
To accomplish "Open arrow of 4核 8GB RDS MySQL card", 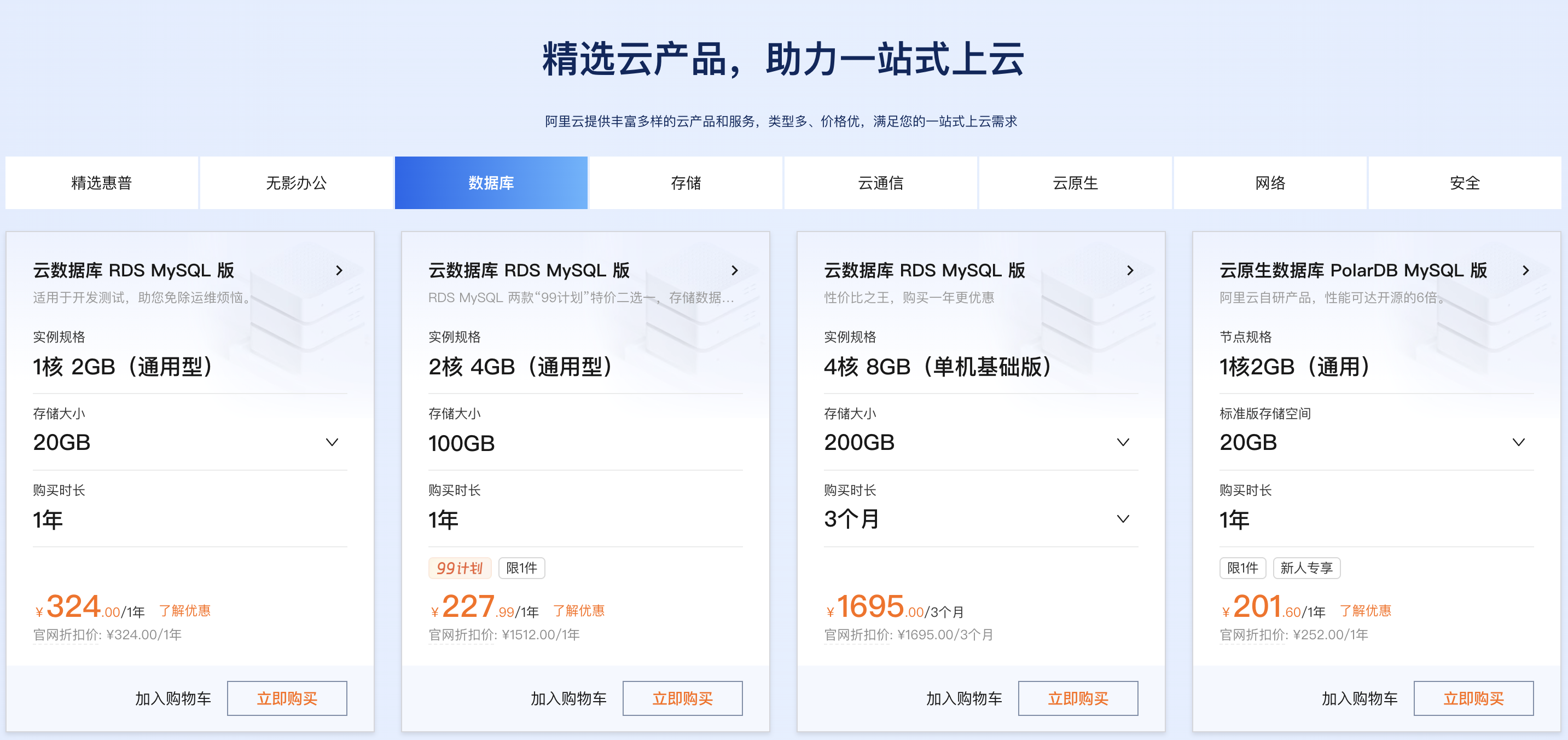I will tap(1130, 270).
